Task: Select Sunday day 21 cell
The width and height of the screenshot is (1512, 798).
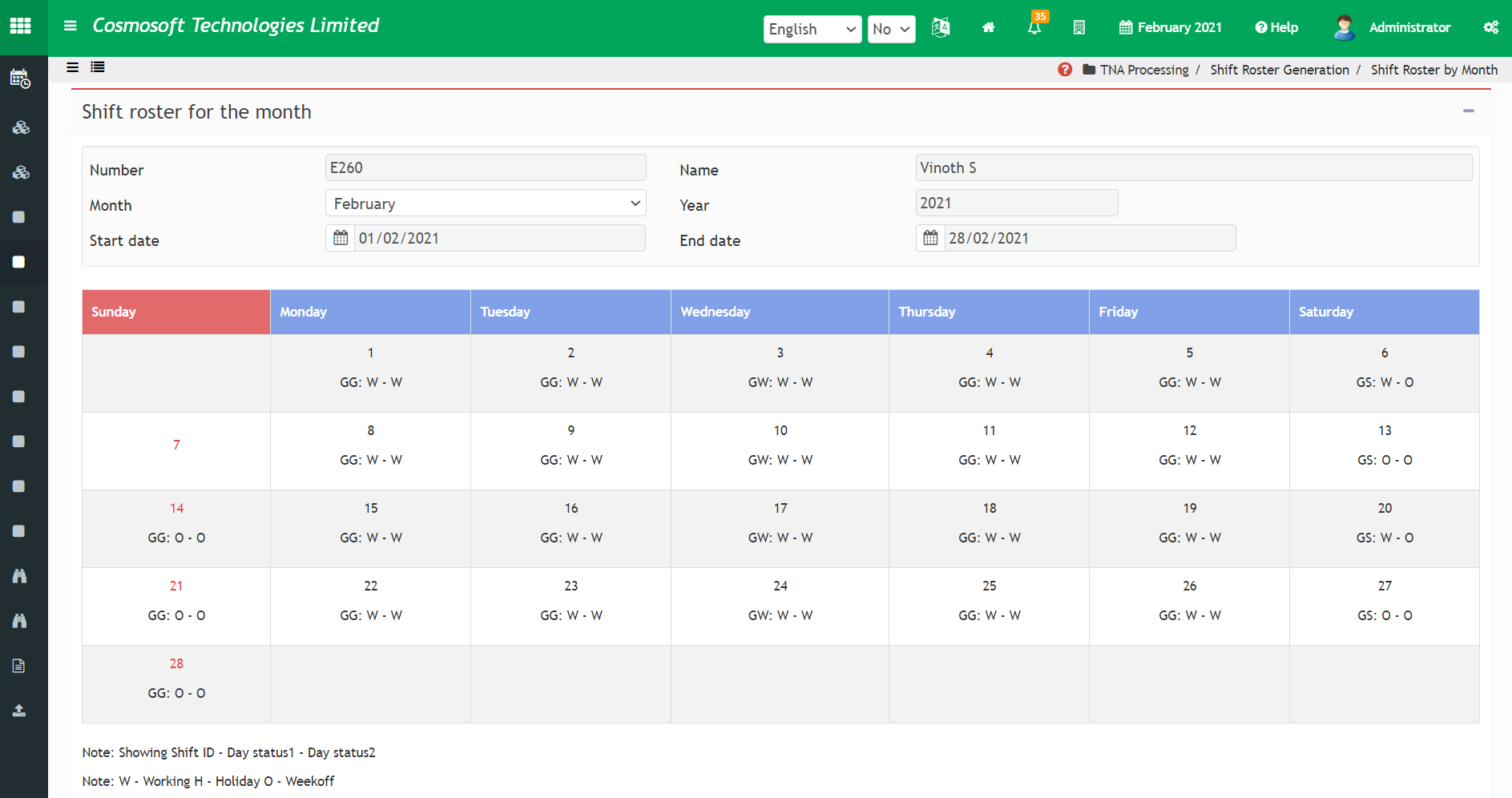Action: [x=176, y=607]
